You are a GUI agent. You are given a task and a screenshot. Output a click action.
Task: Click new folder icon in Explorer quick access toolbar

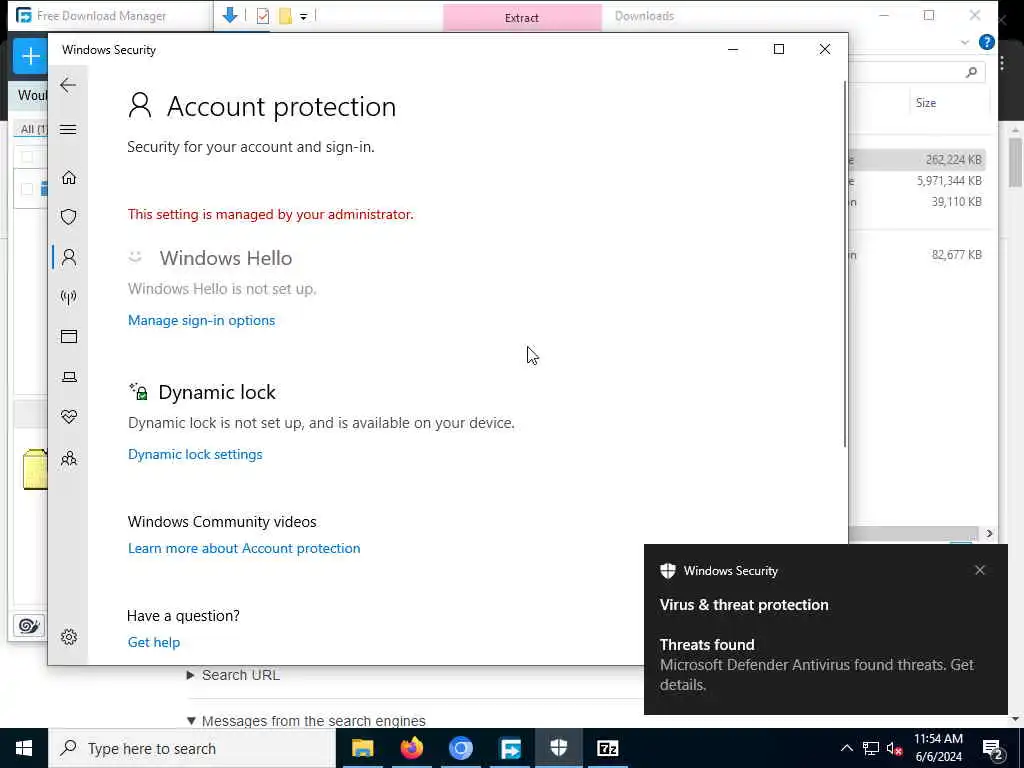[285, 16]
